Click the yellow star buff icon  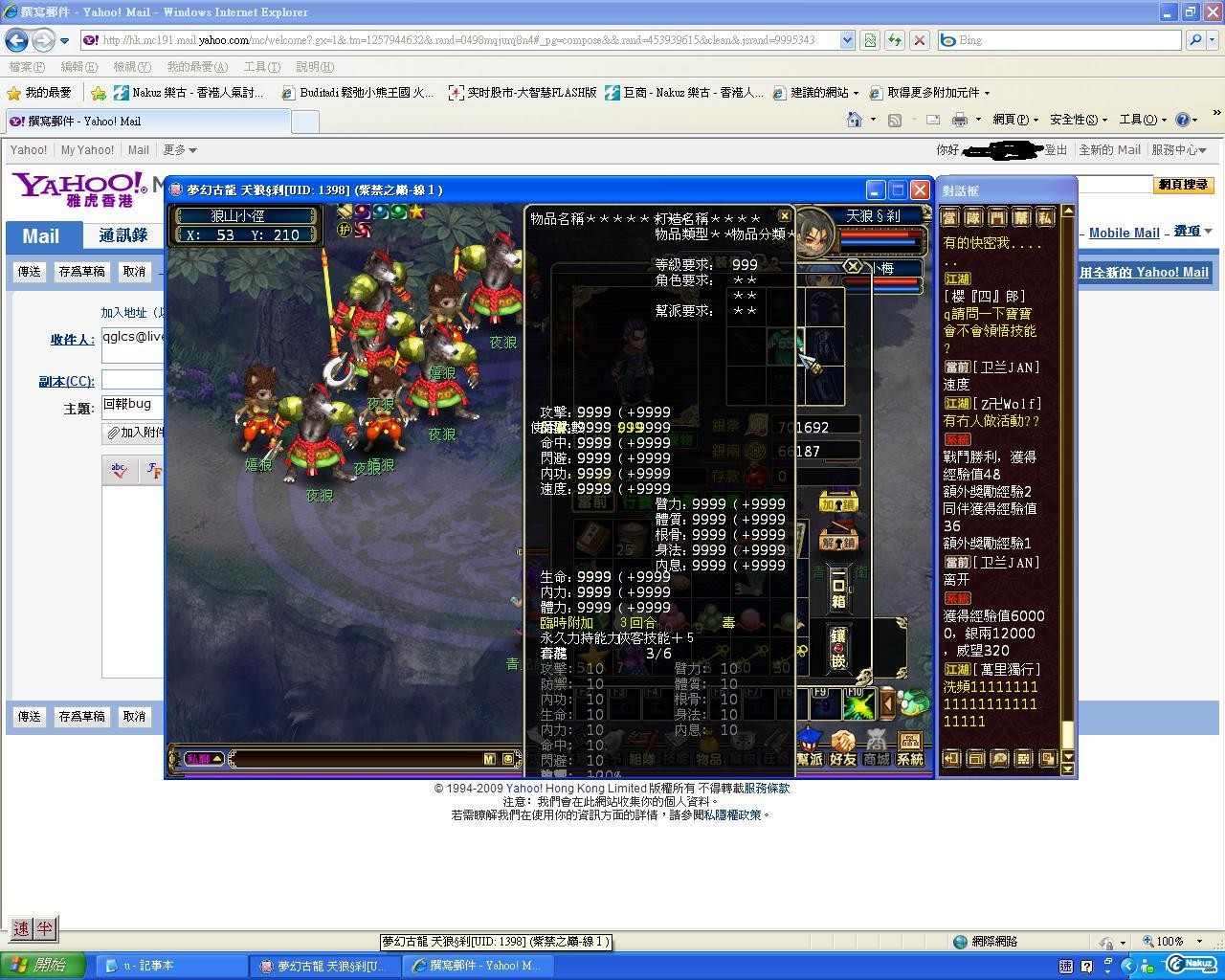pos(416,212)
